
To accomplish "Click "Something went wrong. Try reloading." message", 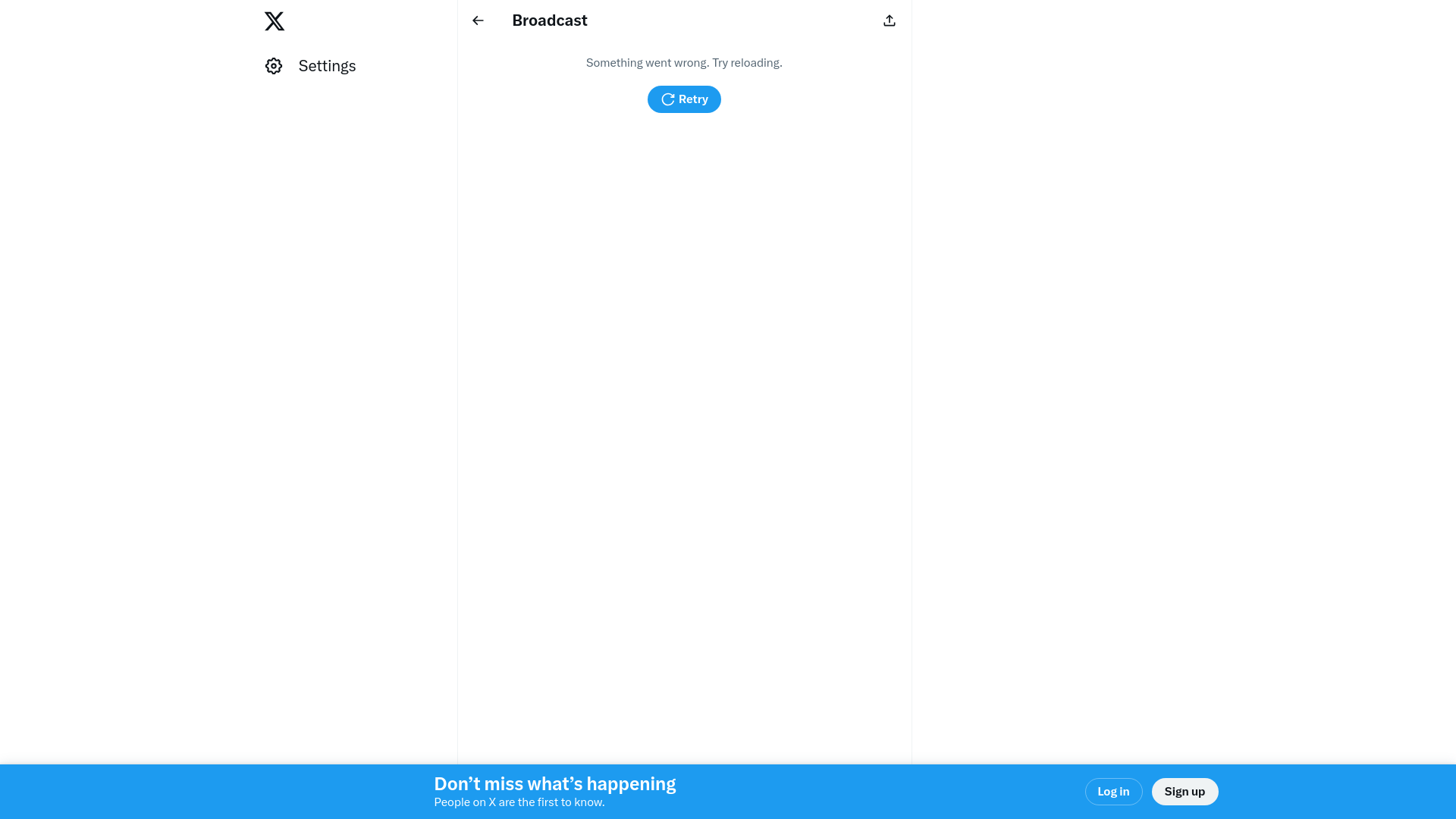I will [x=684, y=63].
